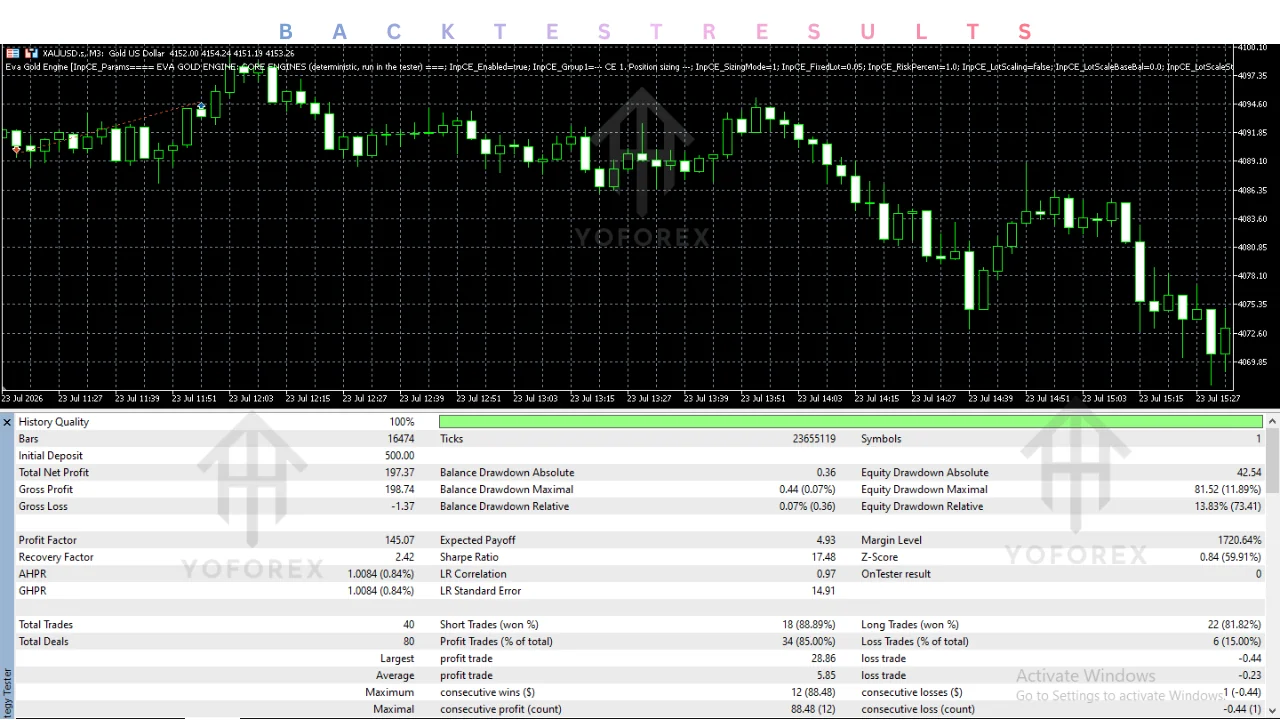1280x720 pixels.
Task: Select the Z-Score value 0.84 (59.91%)
Action: coord(1231,557)
